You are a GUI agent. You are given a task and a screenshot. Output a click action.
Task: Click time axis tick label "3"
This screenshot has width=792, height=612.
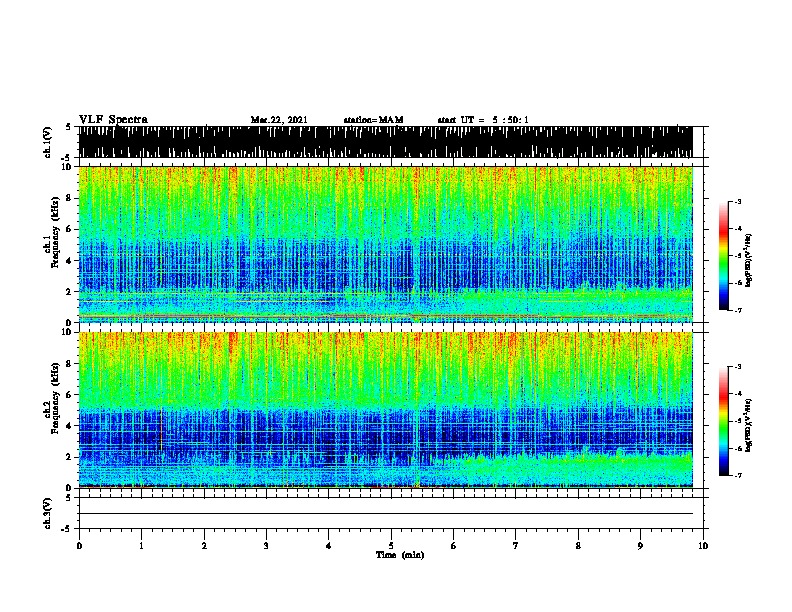[266, 545]
